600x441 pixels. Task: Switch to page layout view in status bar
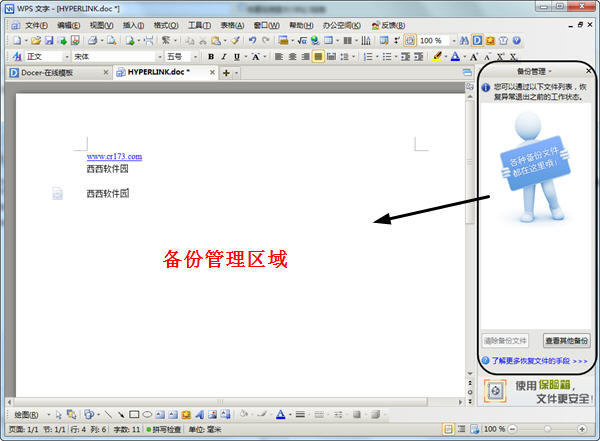pos(448,429)
